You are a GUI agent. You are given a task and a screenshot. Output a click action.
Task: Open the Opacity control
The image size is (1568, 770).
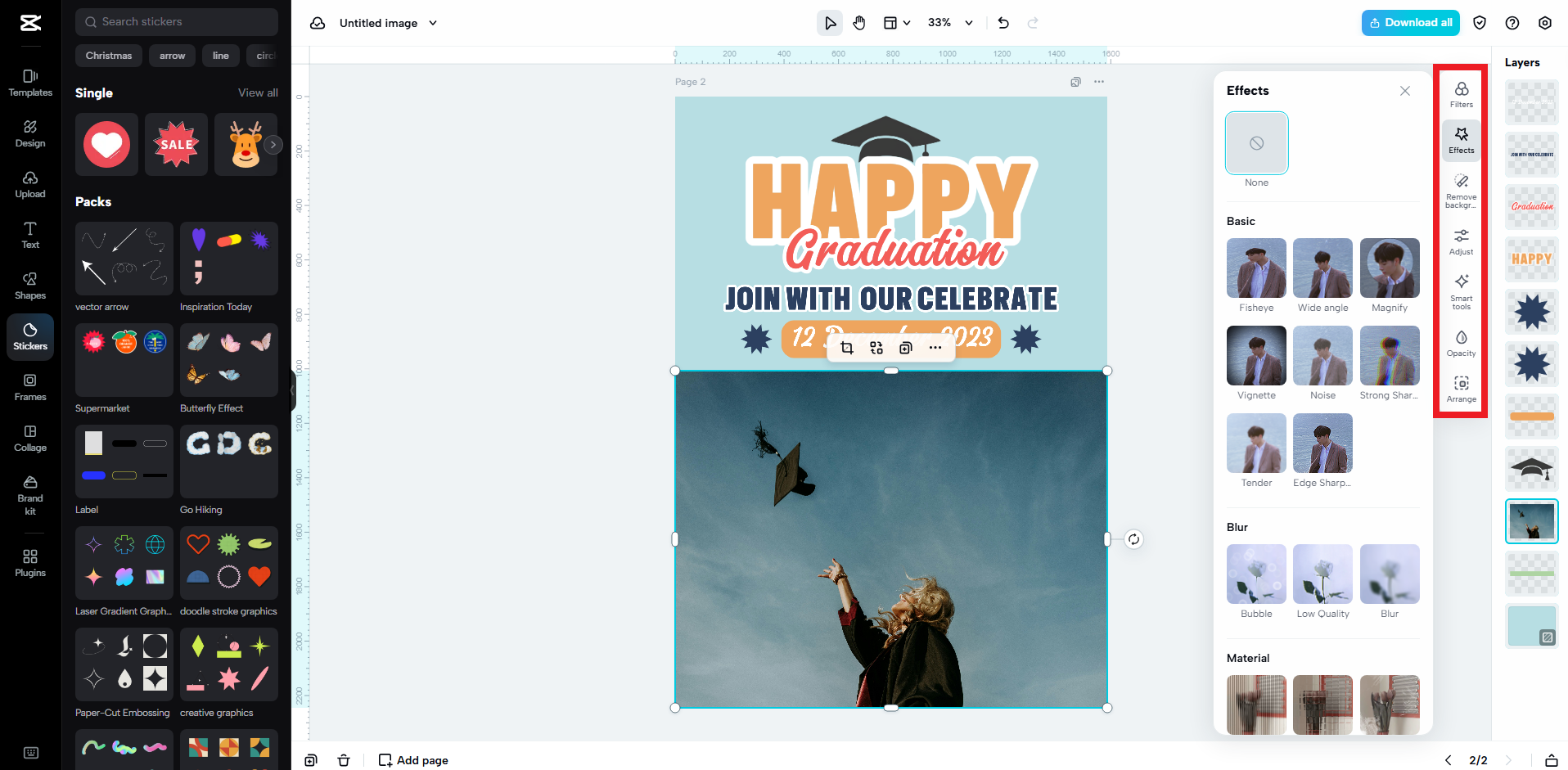[1461, 343]
